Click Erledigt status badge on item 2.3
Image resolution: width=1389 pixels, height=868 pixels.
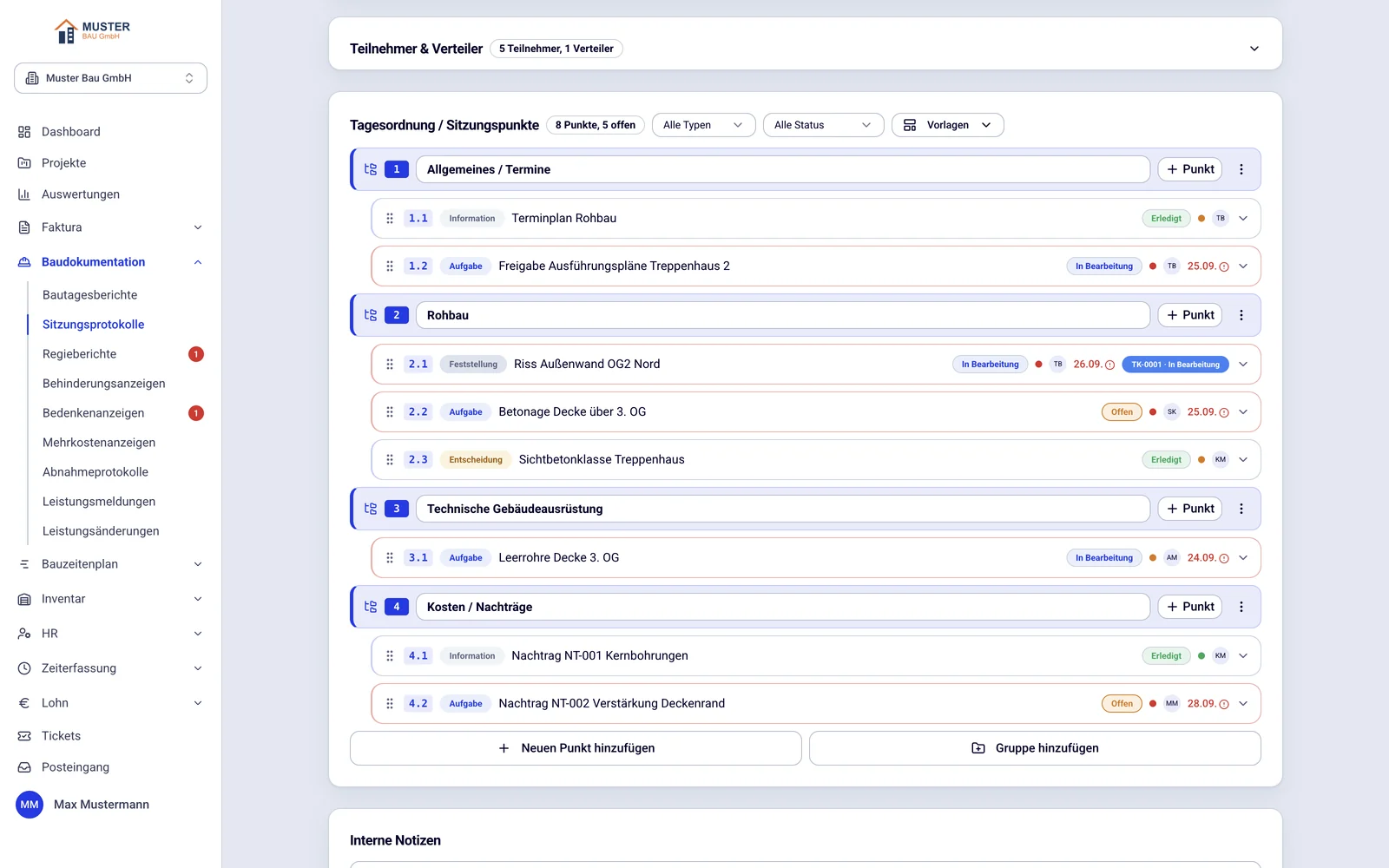pos(1166,460)
